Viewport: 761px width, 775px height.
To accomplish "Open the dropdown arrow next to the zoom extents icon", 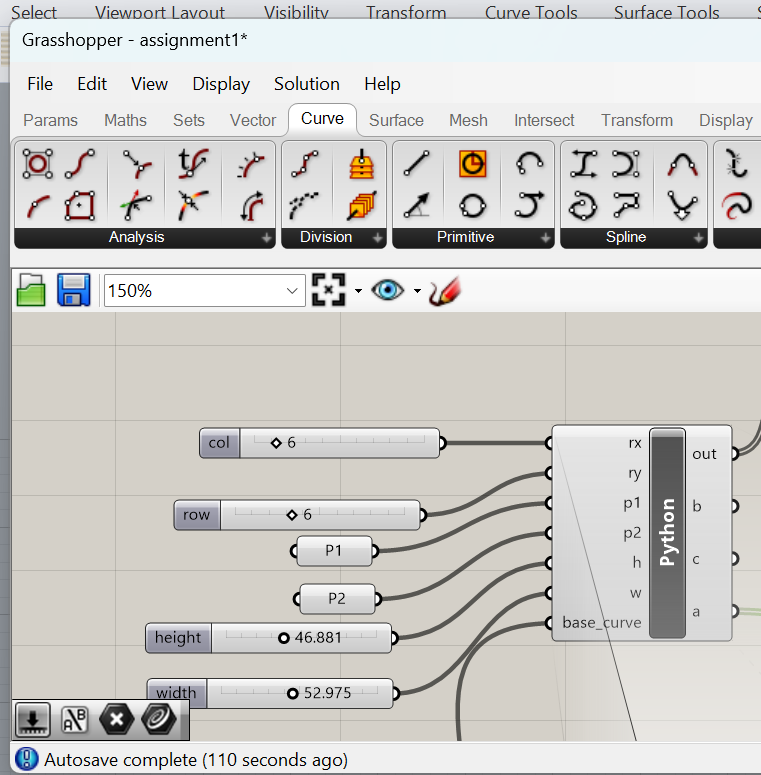I will tap(358, 291).
